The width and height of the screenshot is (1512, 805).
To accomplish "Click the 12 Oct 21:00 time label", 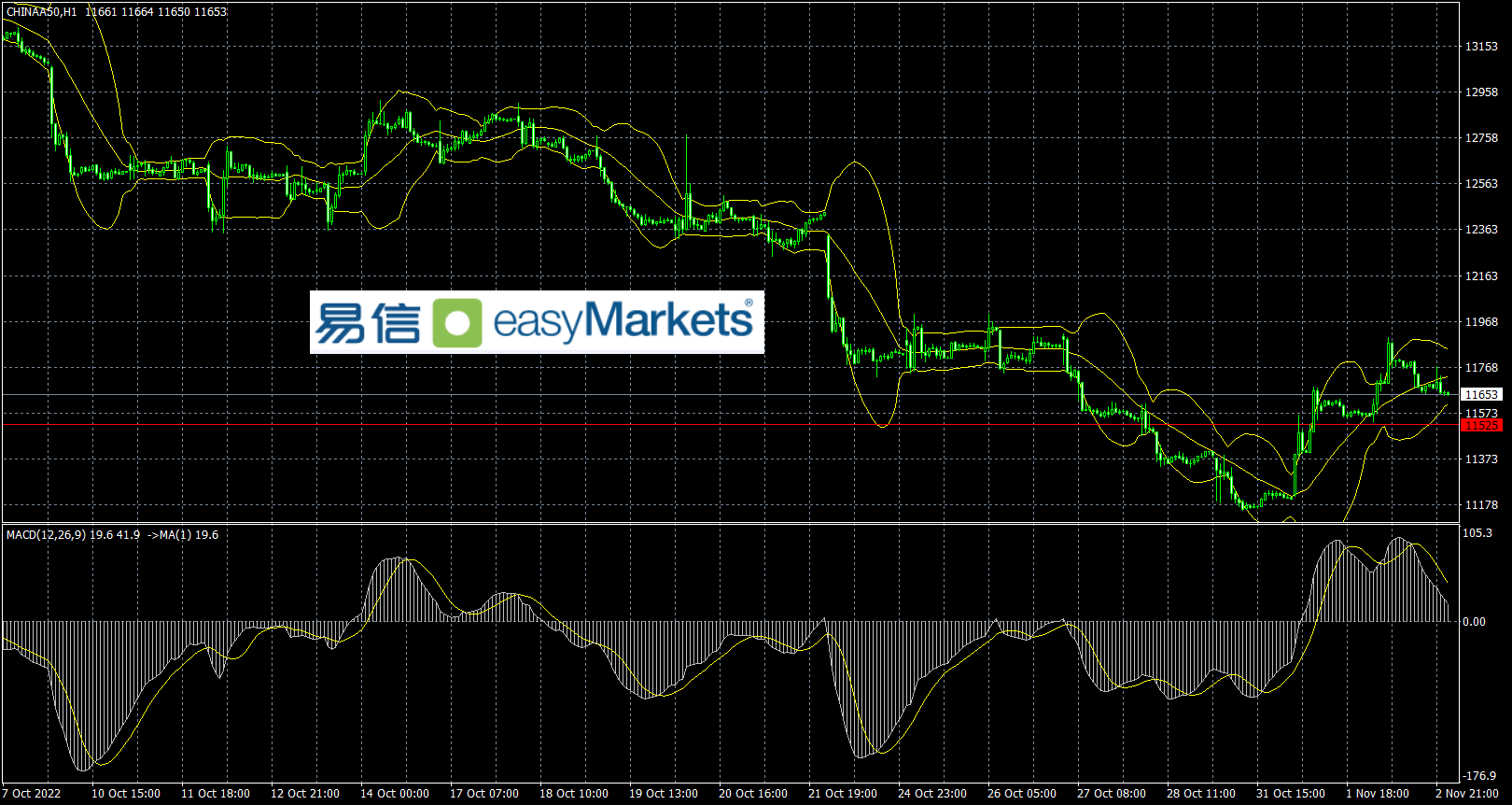I will (305, 794).
